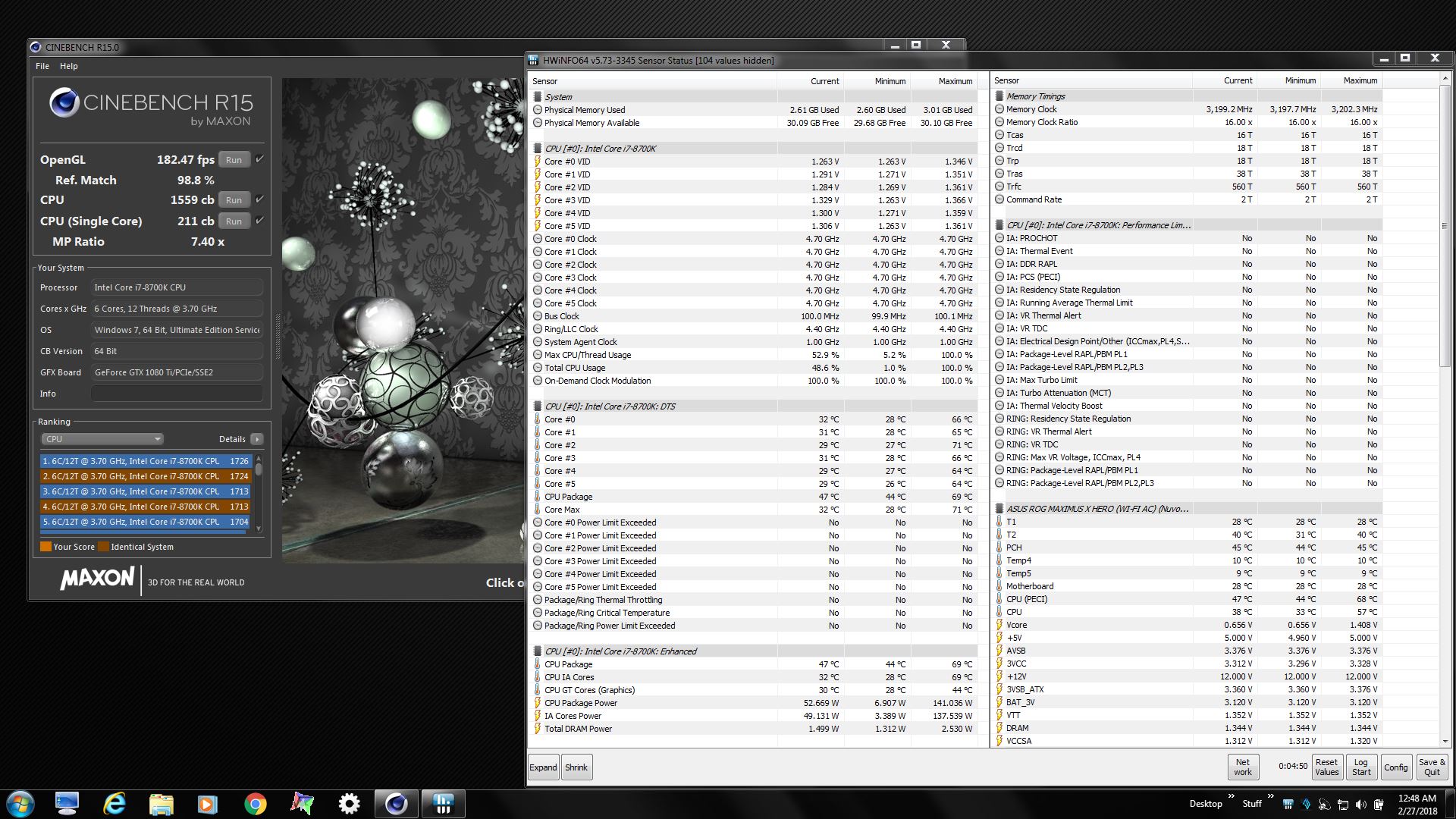Select ranking entry 1 with score 1726

click(146, 461)
